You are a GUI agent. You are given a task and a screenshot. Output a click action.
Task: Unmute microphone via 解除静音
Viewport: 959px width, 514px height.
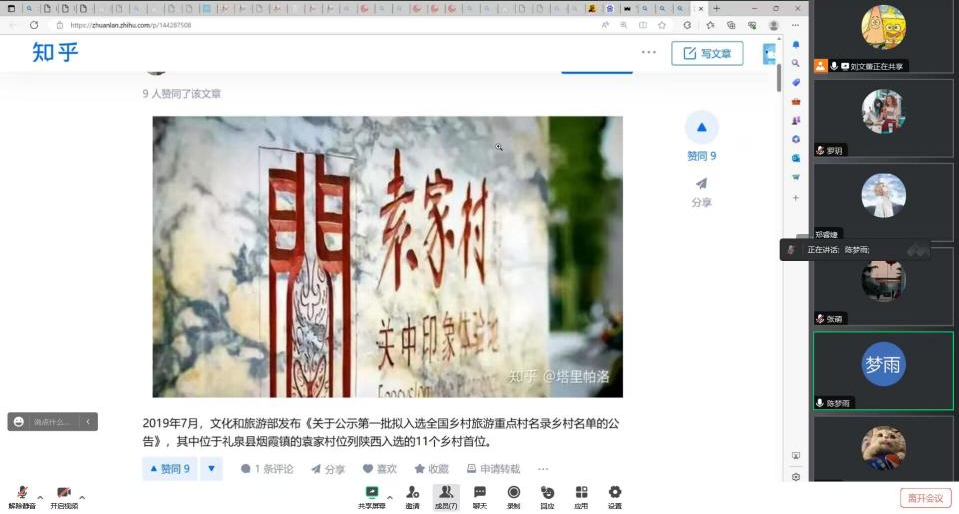tap(22, 496)
